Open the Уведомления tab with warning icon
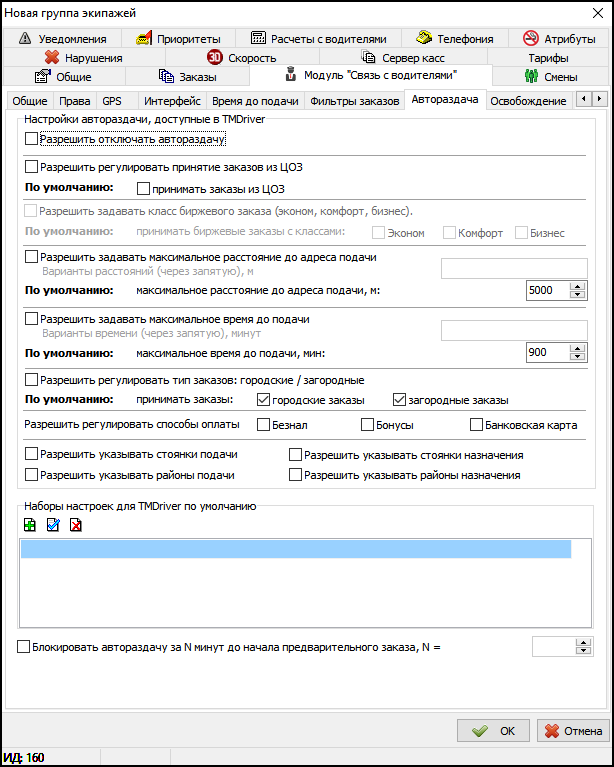Screen dimensions: 614x767 click(x=68, y=39)
